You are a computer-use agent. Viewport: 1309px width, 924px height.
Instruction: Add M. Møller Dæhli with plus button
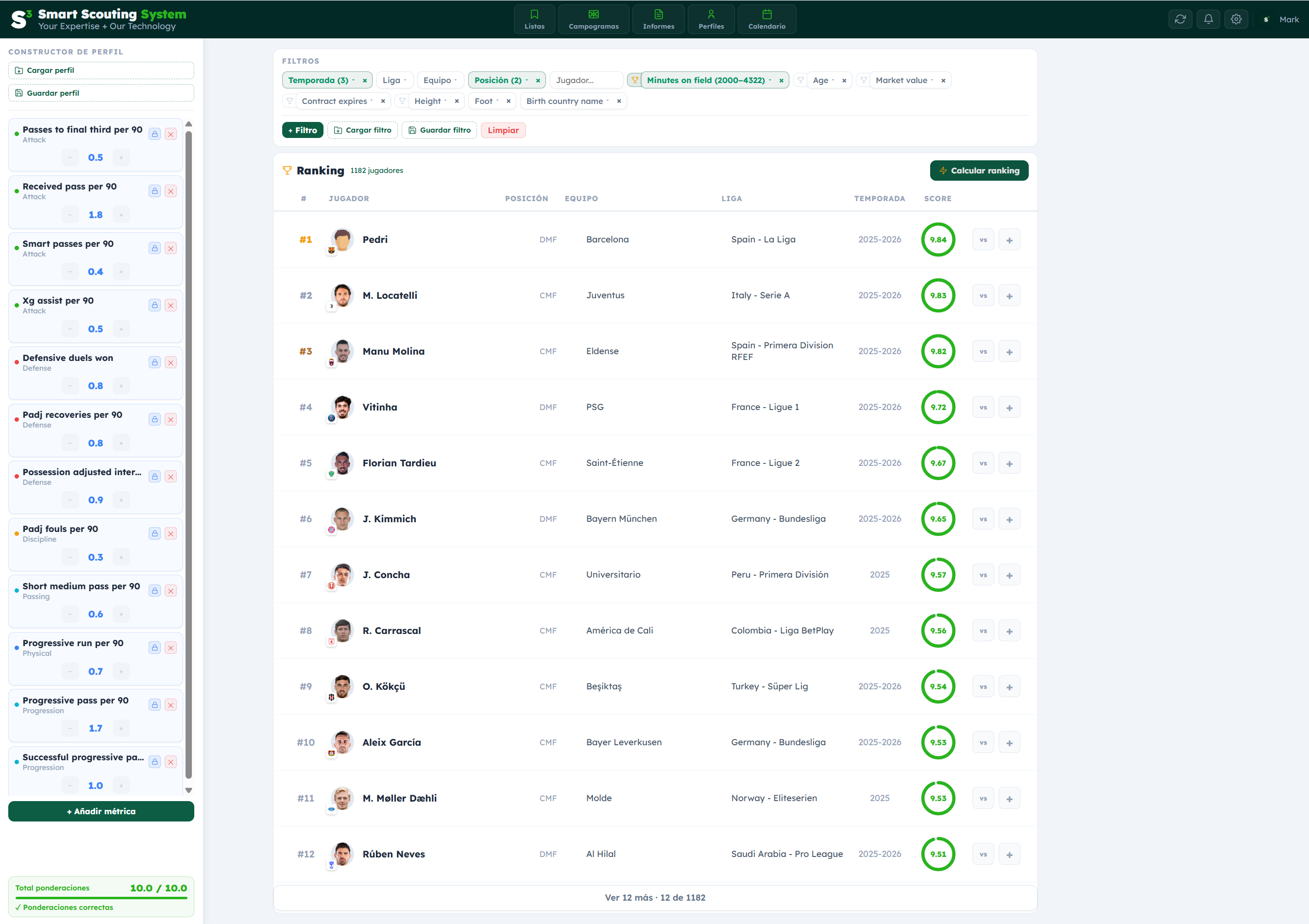1009,799
